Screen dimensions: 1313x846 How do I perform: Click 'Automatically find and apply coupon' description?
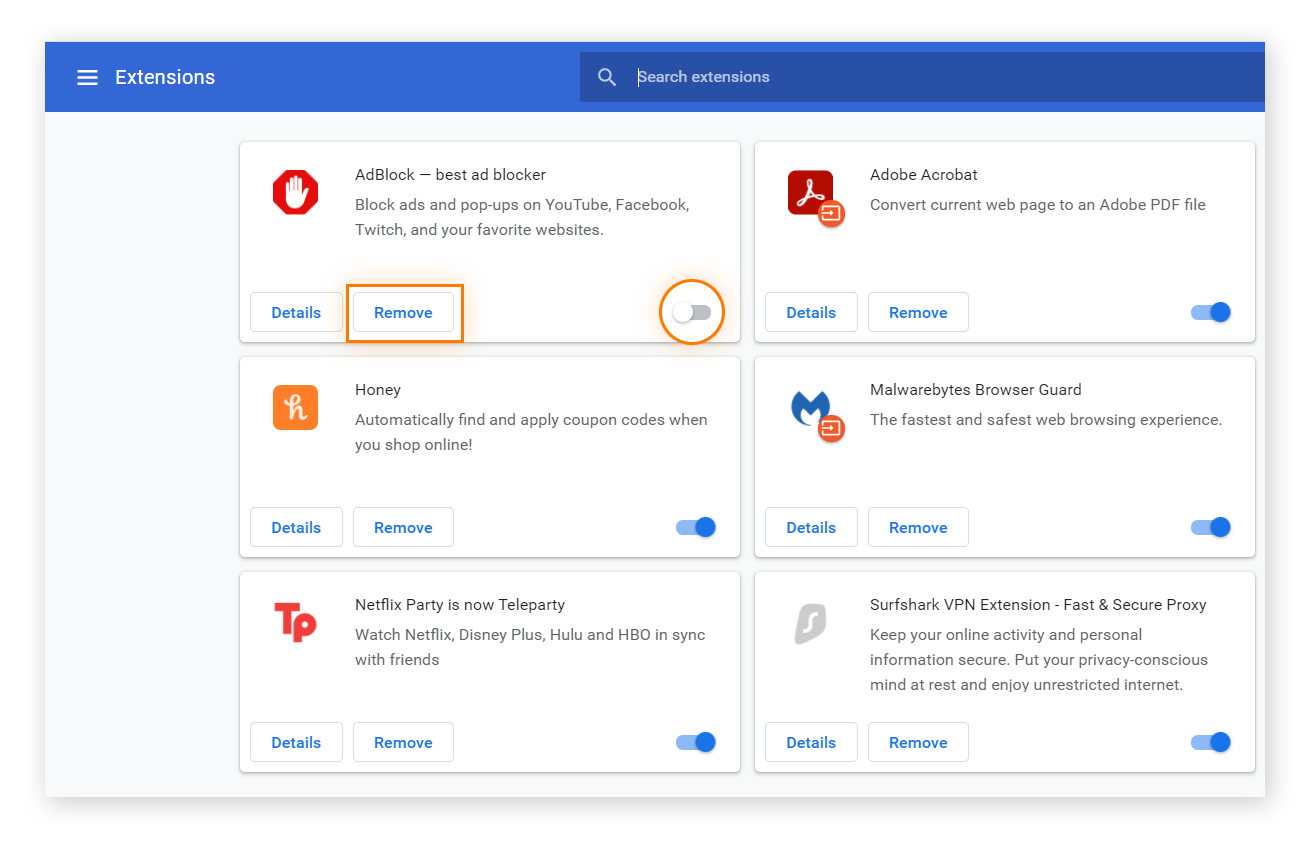pyautogui.click(x=531, y=432)
